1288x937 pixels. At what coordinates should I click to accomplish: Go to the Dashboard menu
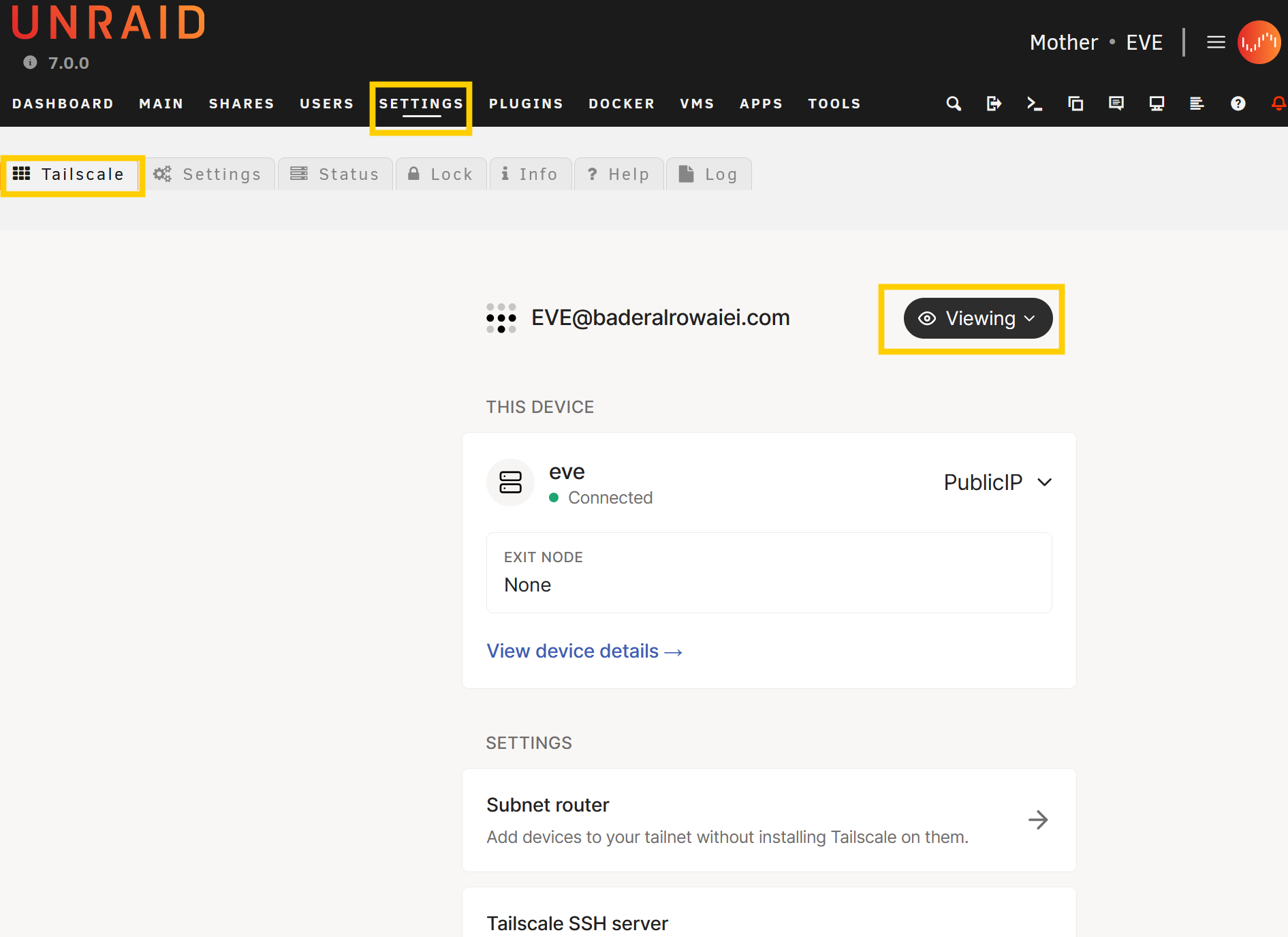(x=63, y=104)
